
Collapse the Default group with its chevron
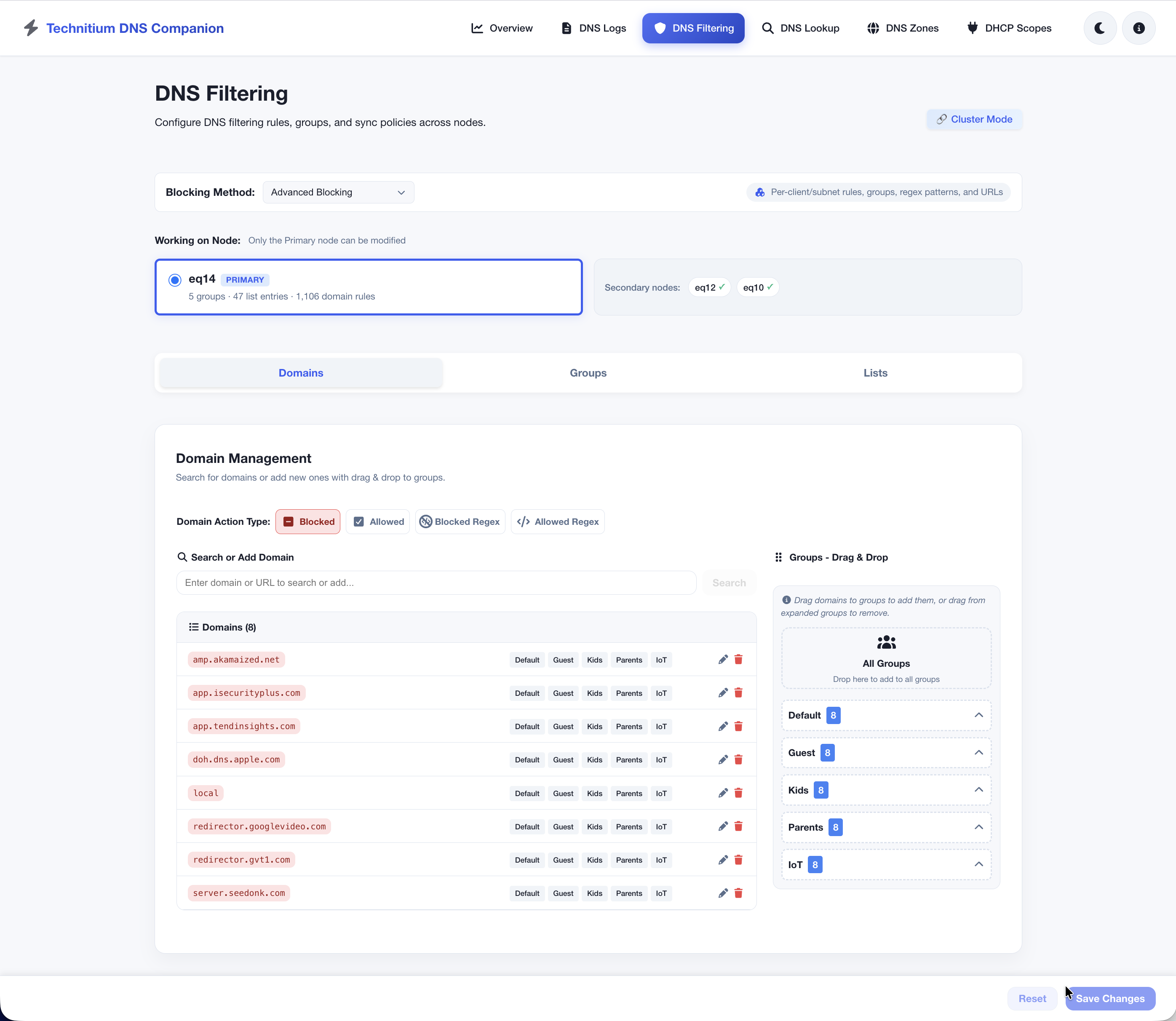pyautogui.click(x=979, y=715)
